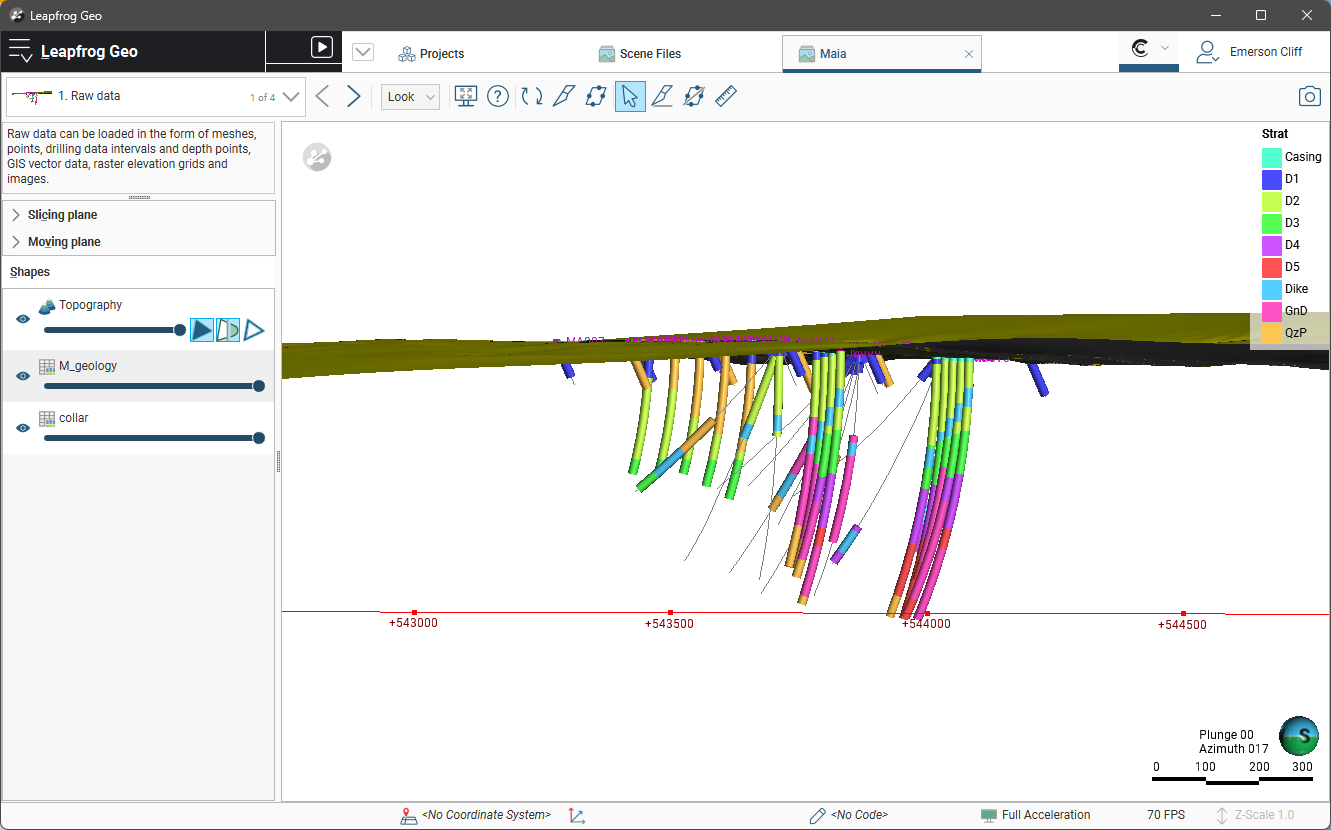
Task: Click the rotate scene arrows icon
Action: (x=532, y=97)
